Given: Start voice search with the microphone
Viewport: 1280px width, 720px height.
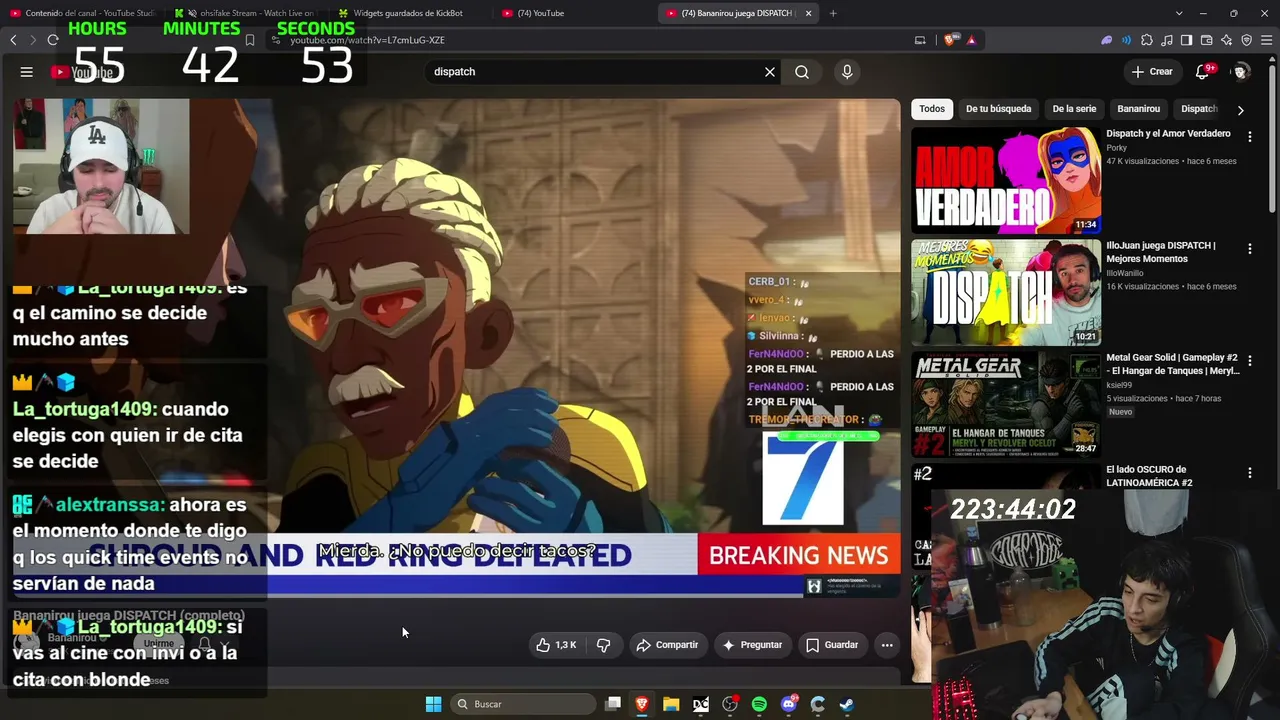Looking at the screenshot, I should [x=847, y=72].
